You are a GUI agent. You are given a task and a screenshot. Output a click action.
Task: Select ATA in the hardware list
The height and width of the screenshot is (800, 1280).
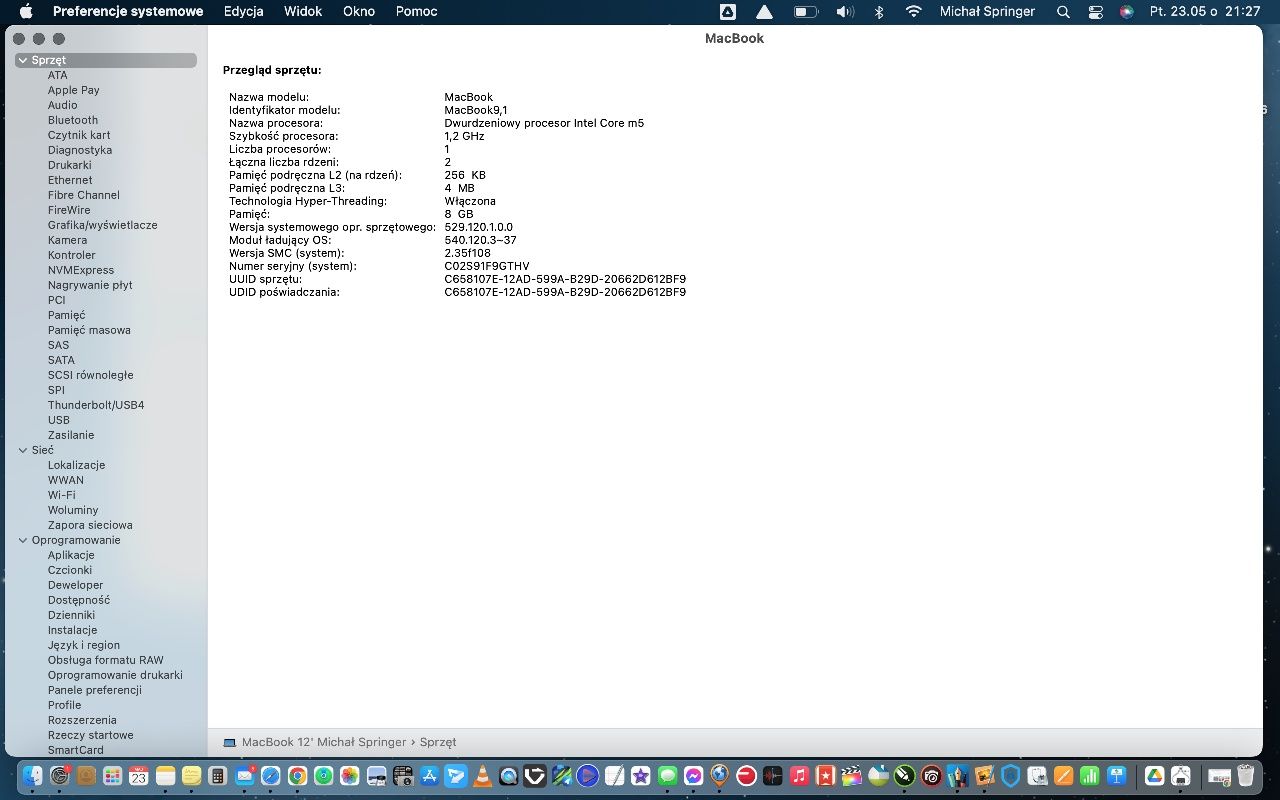[x=58, y=75]
